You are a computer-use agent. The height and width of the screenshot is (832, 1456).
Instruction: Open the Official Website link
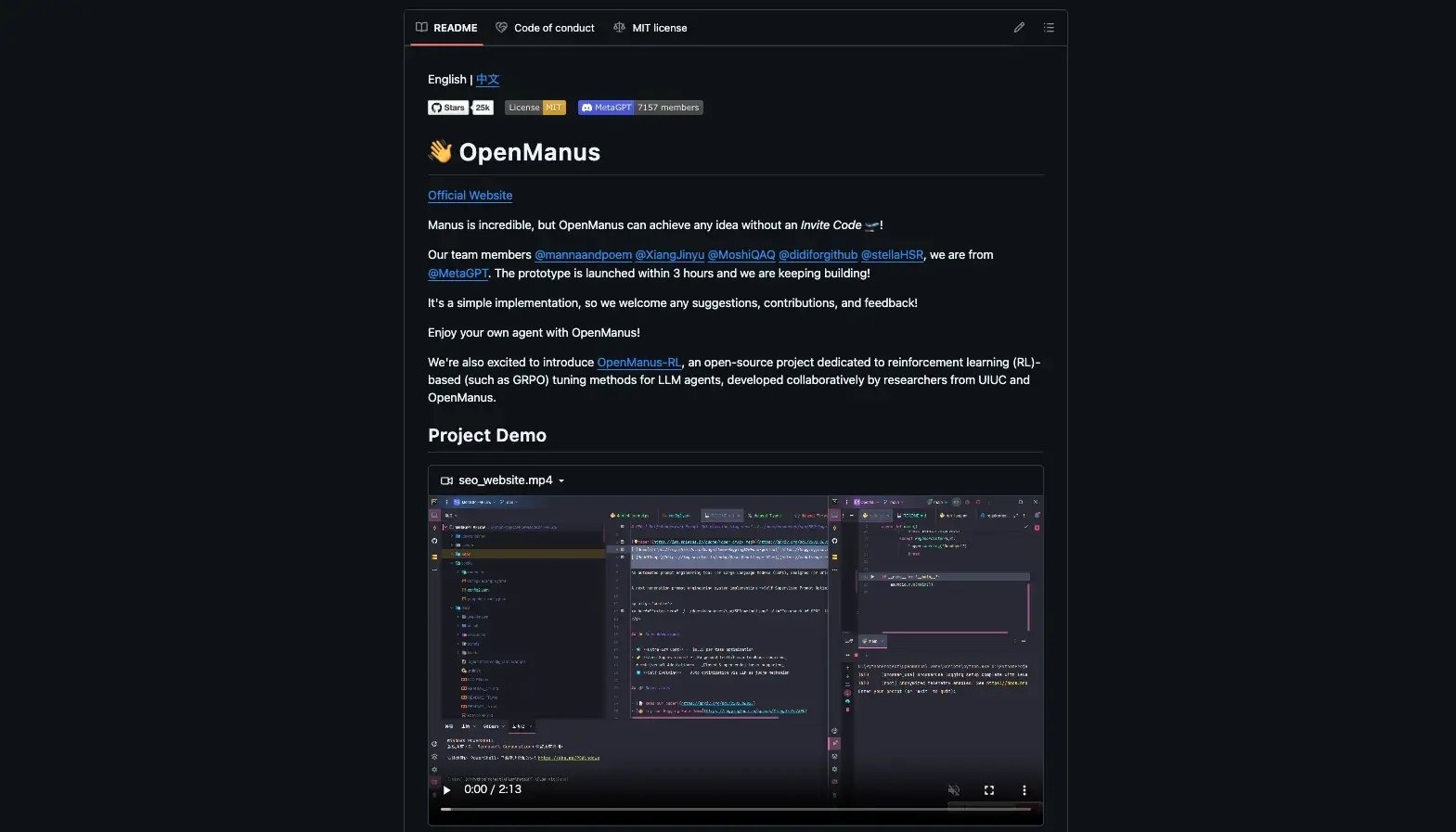[x=470, y=196]
